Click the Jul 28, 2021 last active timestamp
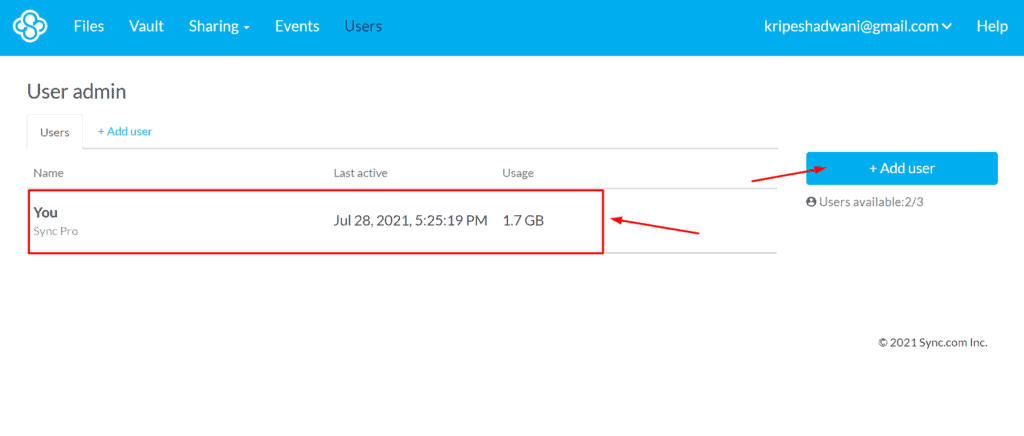The image size is (1024, 436). pyautogui.click(x=410, y=220)
